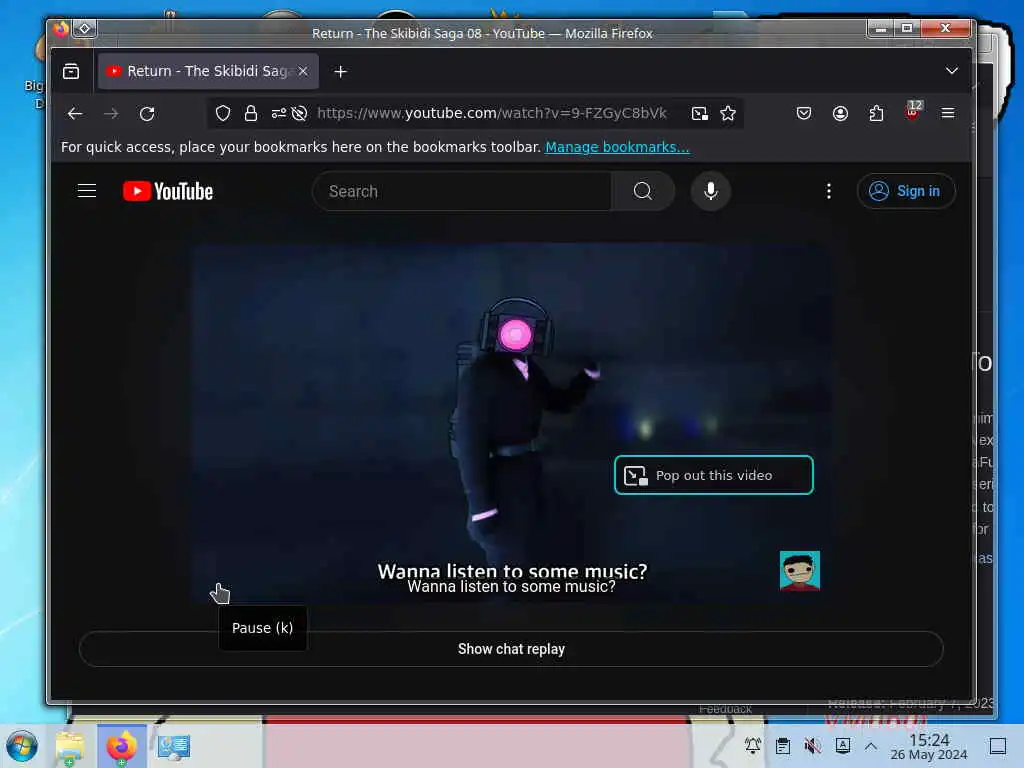Open a new tab with plus button

pos(340,71)
